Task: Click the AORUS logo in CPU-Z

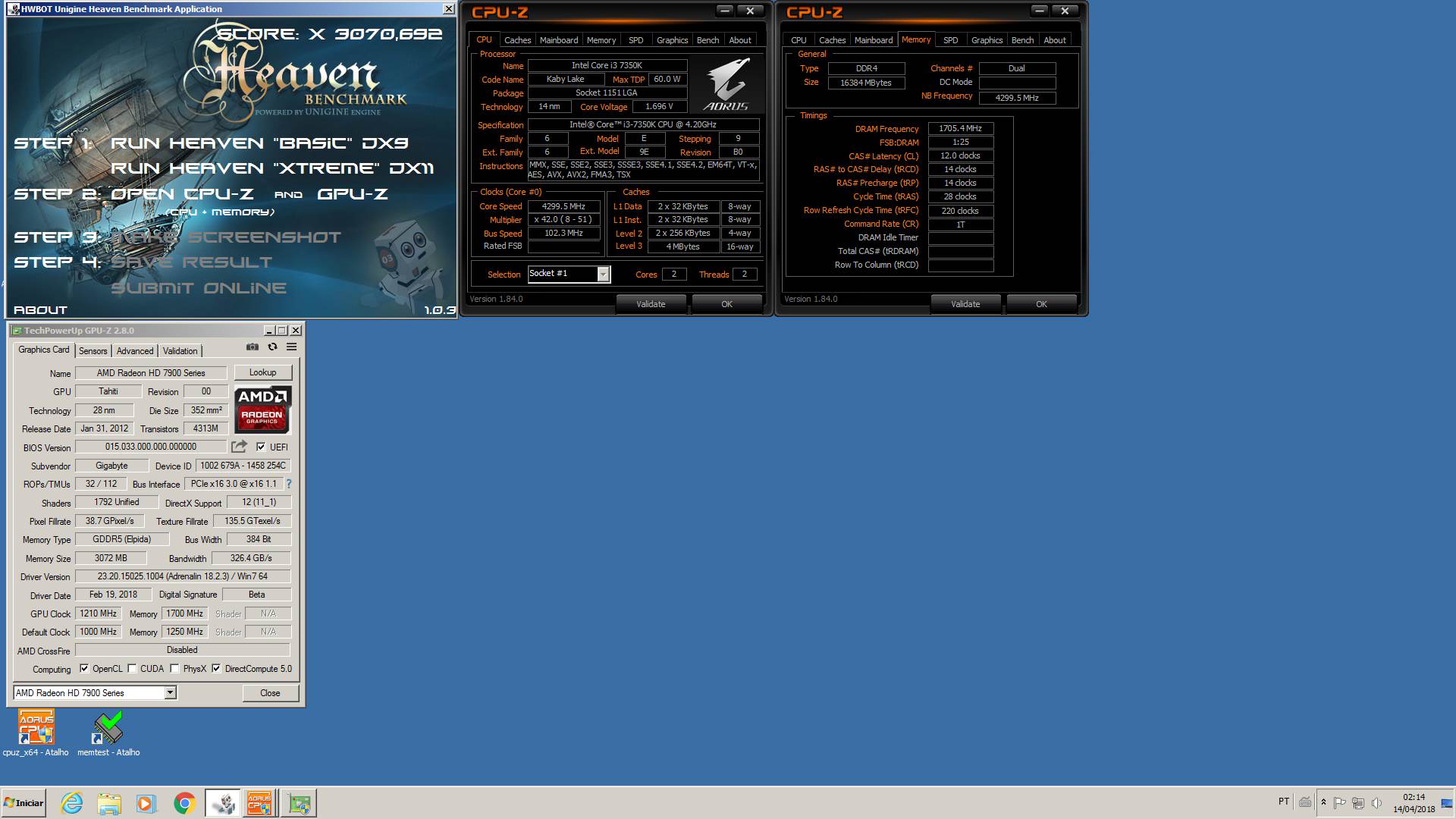Action: pos(726,86)
